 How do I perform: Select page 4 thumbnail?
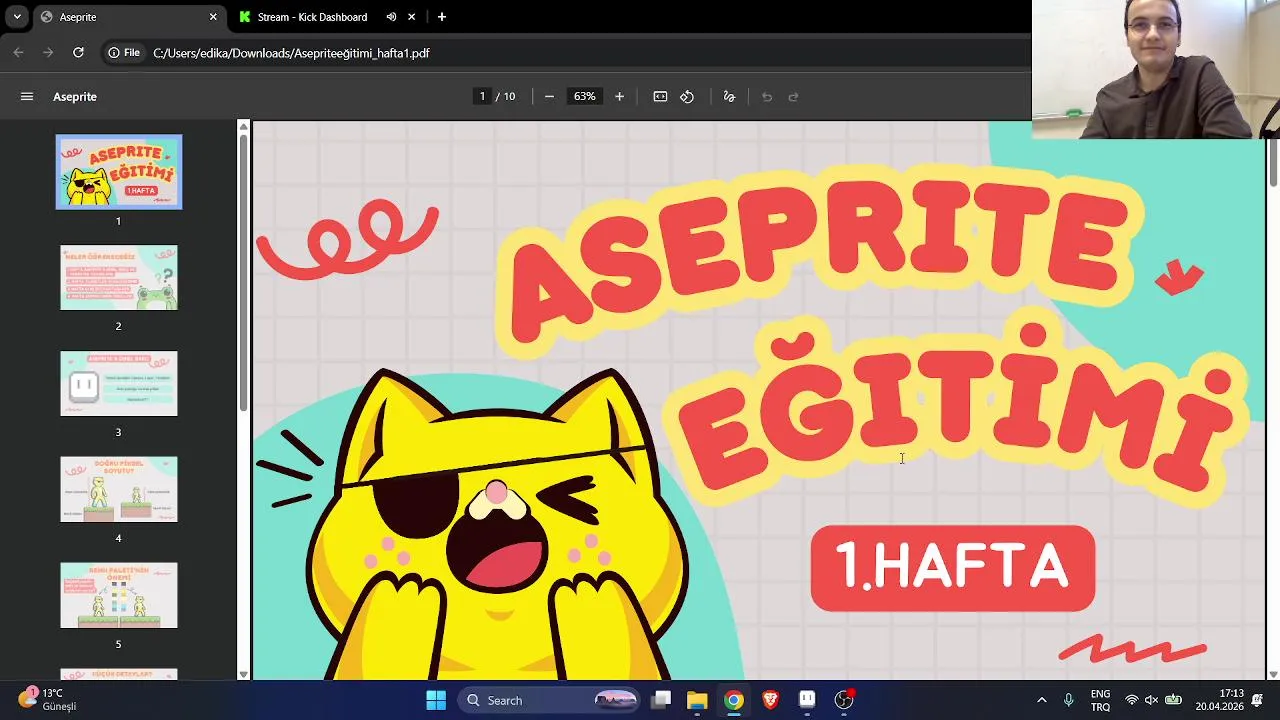[x=119, y=489]
